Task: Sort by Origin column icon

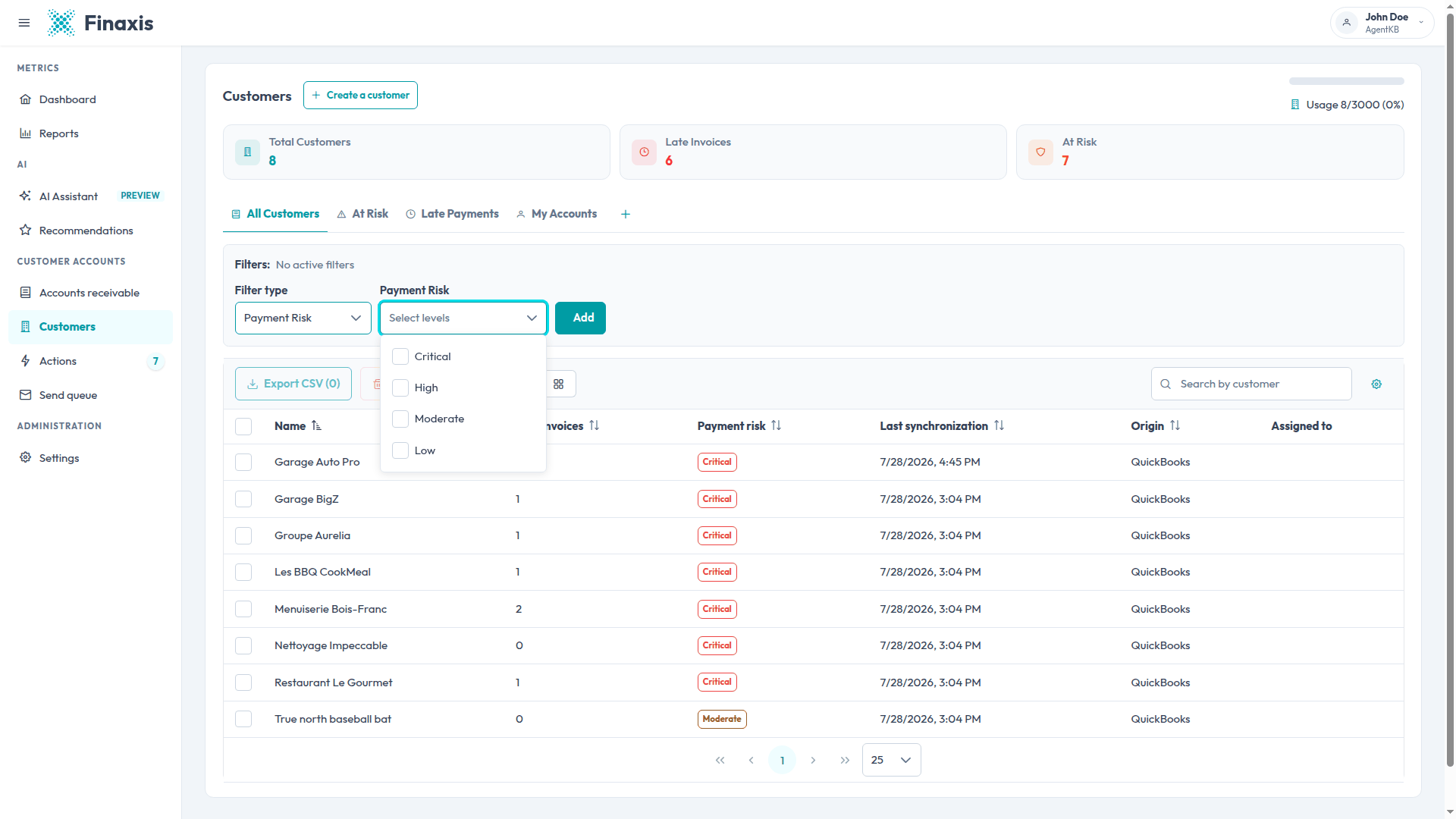Action: tap(1175, 426)
